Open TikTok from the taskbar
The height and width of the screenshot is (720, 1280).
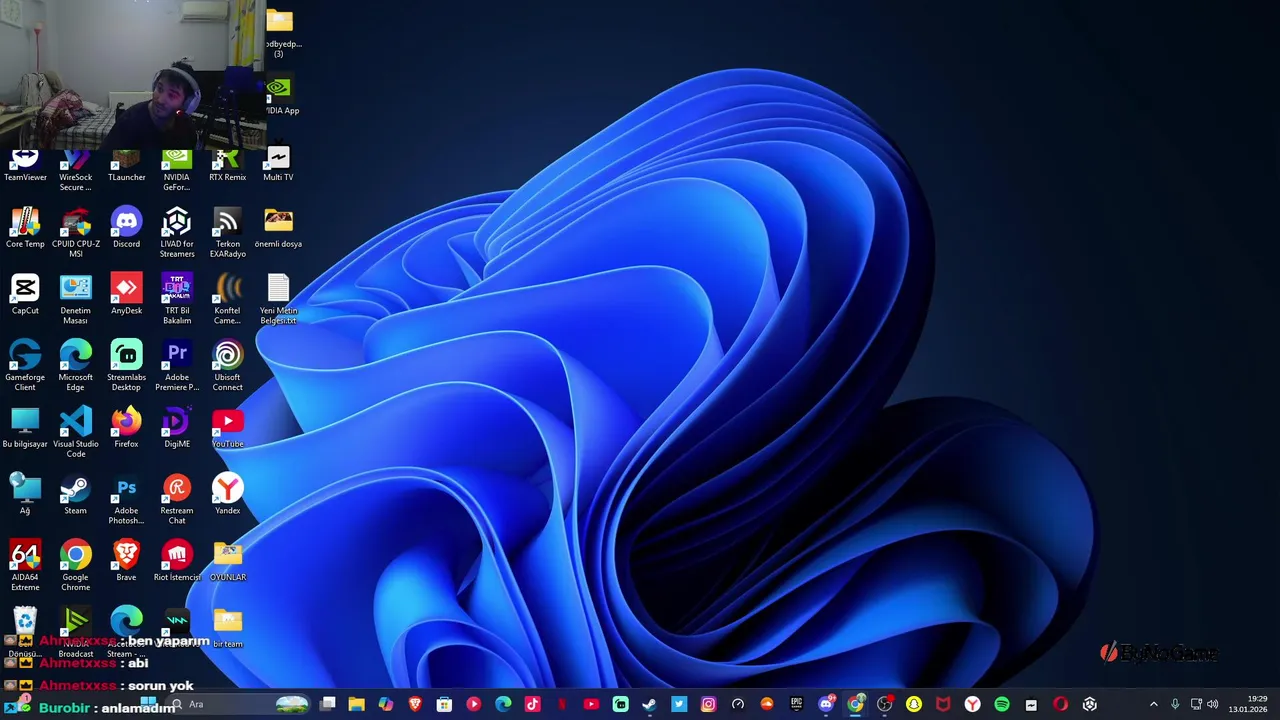pyautogui.click(x=532, y=704)
